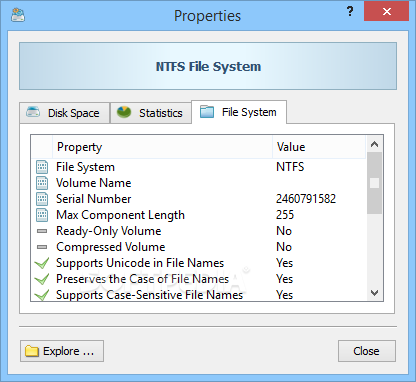The image size is (416, 382).
Task: Click the folder icon on Explore button
Action: coord(32,351)
